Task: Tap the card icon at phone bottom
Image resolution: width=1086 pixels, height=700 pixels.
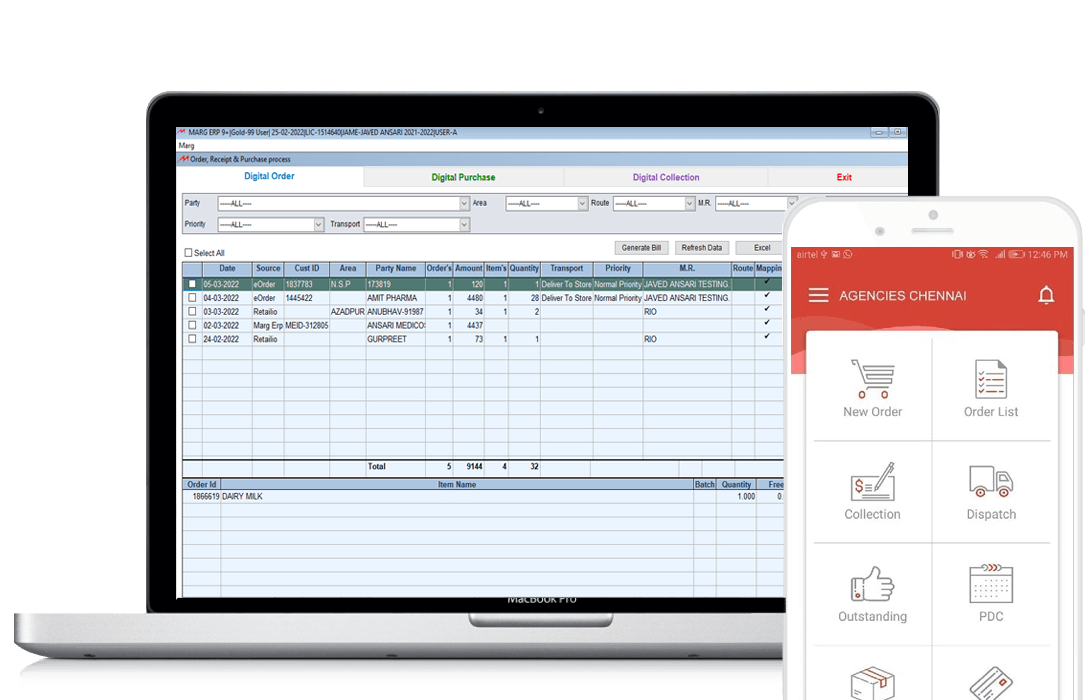Action: click(990, 683)
